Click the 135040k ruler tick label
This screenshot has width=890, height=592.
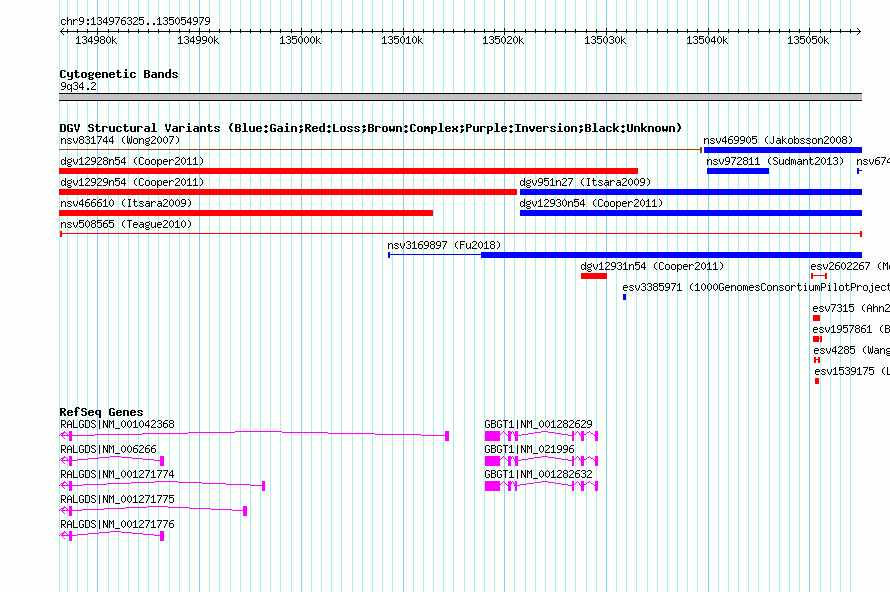click(x=707, y=40)
